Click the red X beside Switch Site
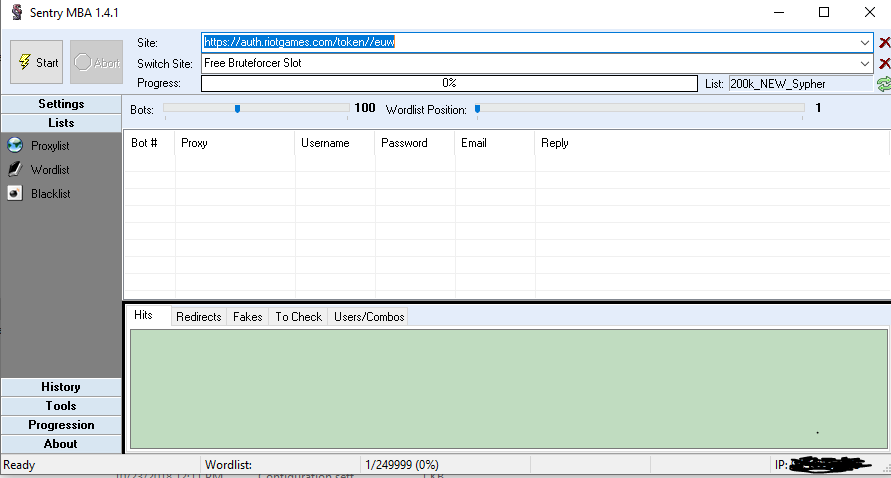This screenshot has width=891, height=478. [x=884, y=63]
